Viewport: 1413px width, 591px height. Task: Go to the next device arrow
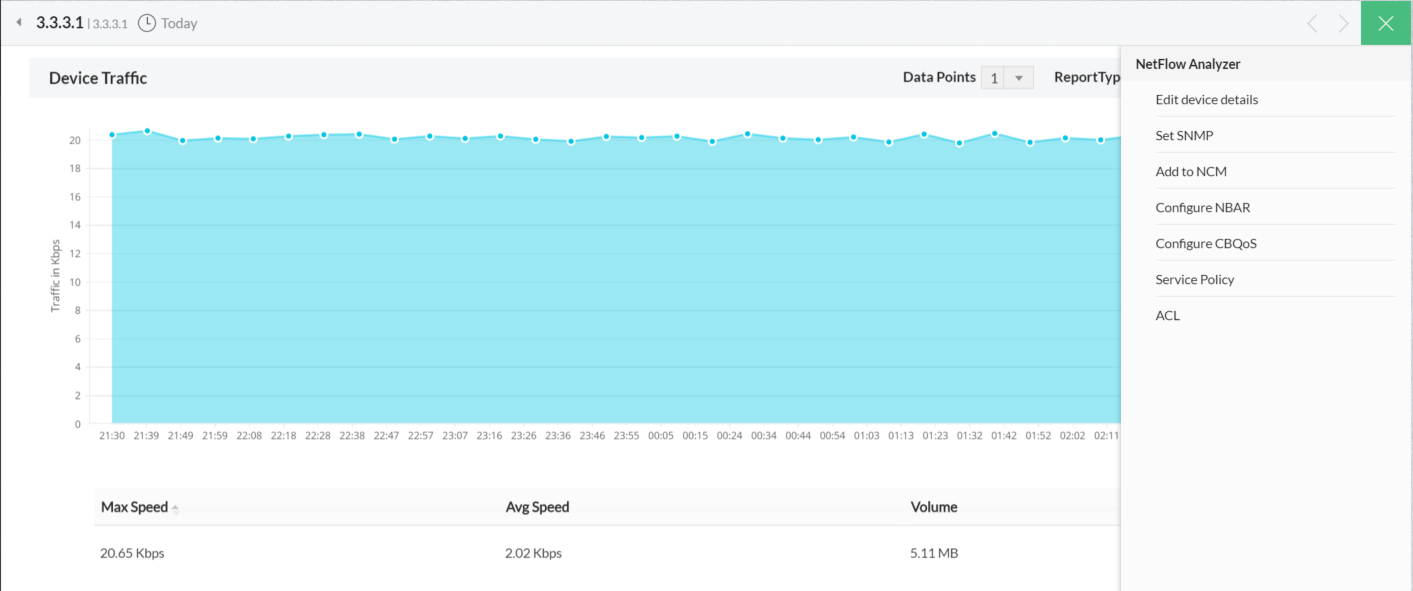click(1343, 24)
